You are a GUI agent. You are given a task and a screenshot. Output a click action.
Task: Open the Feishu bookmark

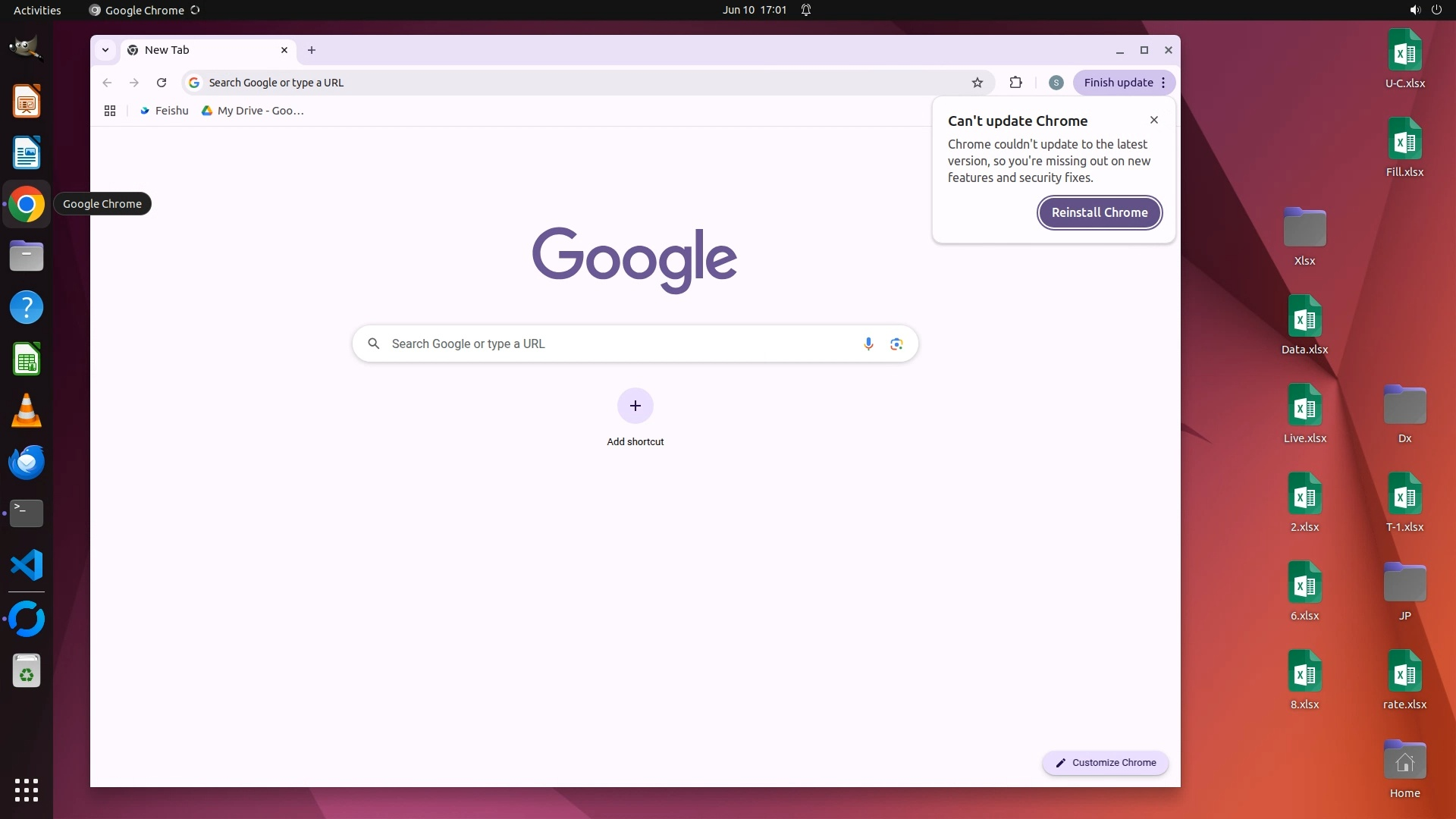click(x=164, y=111)
